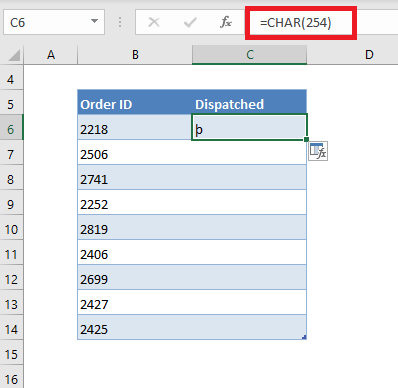Select the row 10 header
Screen dimensions: 398x388
point(11,229)
